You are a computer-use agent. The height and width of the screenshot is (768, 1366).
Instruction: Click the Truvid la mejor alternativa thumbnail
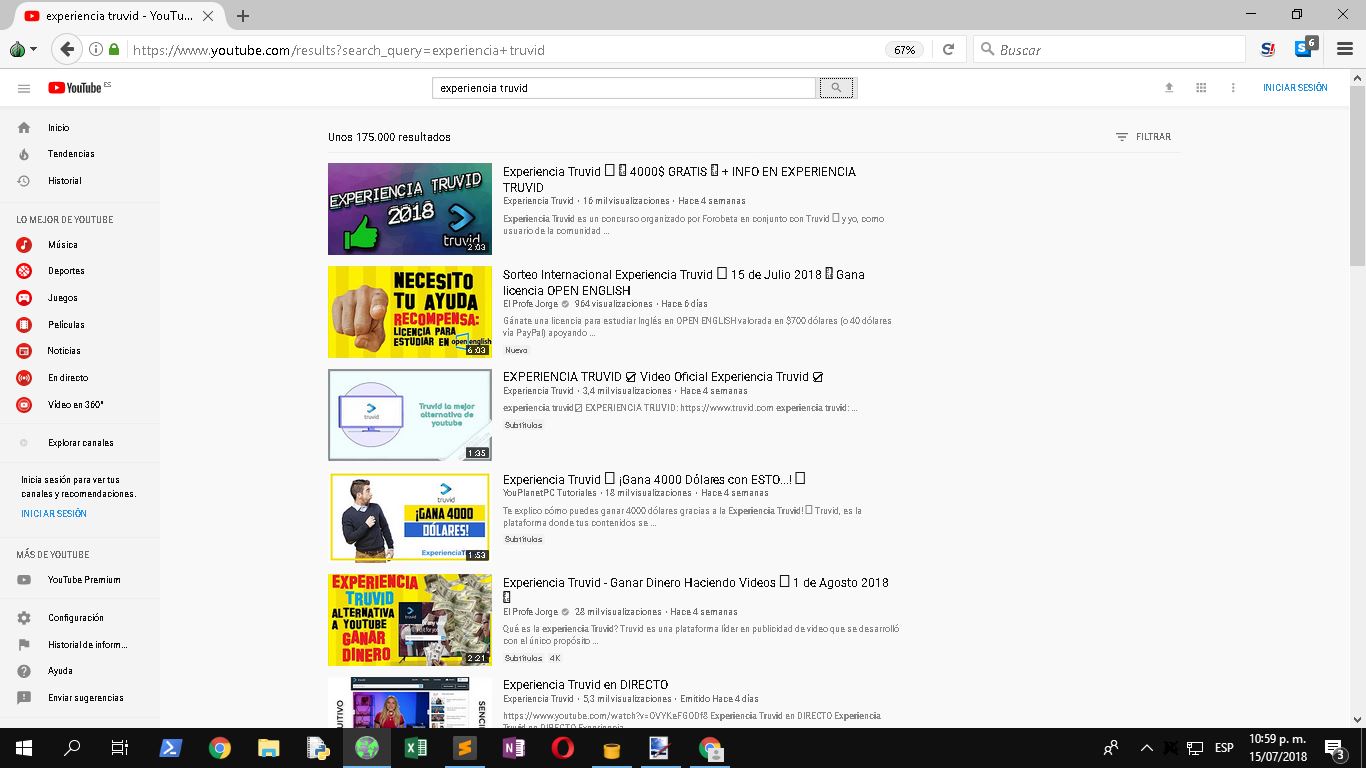[x=410, y=415]
